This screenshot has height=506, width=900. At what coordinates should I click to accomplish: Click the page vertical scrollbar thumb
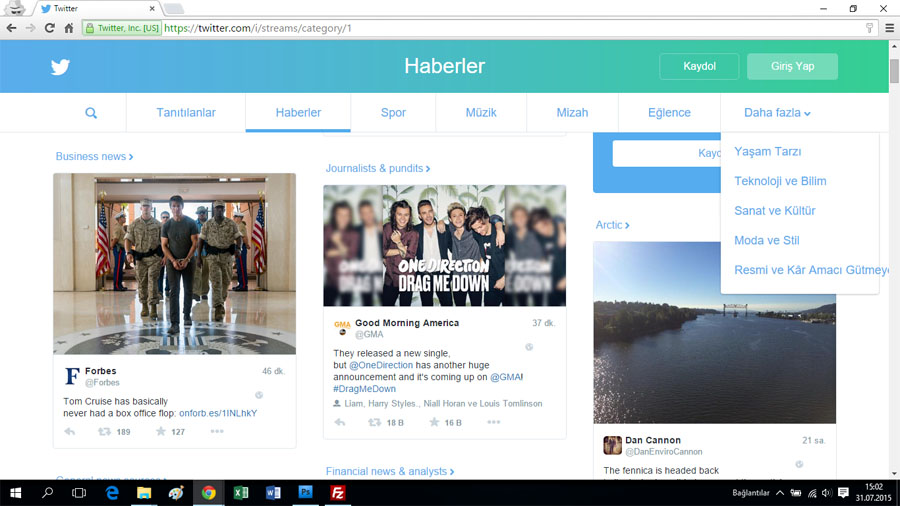(894, 71)
